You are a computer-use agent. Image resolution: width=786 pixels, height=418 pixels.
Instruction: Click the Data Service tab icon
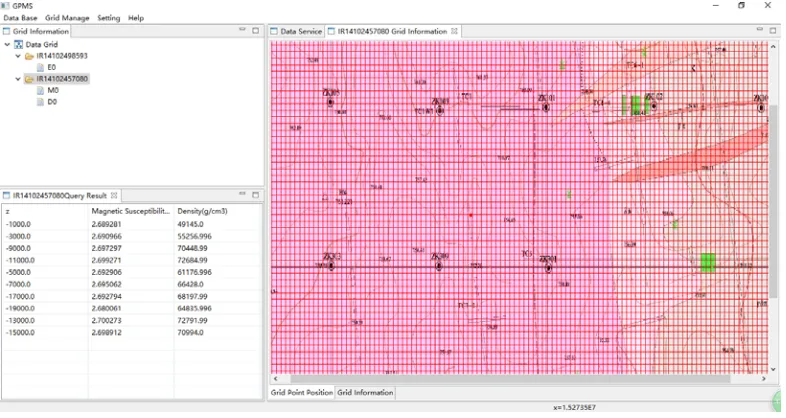pos(274,31)
